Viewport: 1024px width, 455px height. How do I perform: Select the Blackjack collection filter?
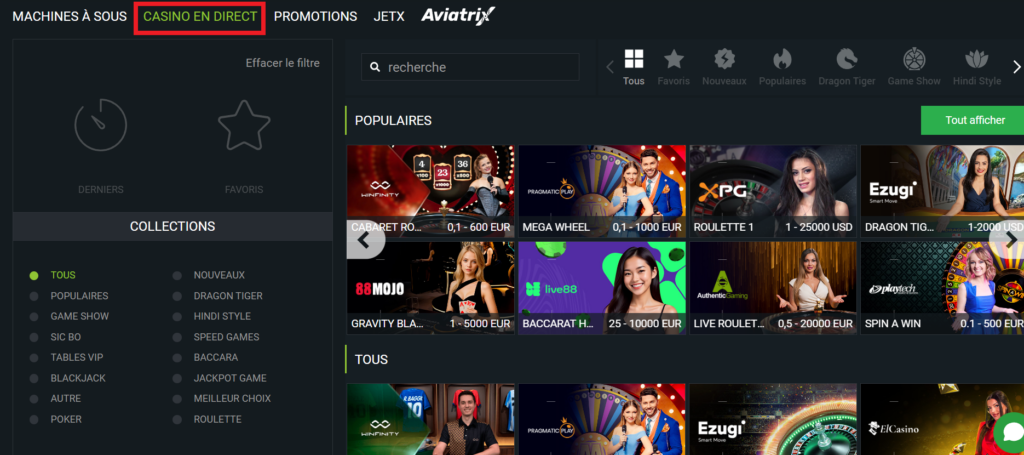[x=77, y=378]
